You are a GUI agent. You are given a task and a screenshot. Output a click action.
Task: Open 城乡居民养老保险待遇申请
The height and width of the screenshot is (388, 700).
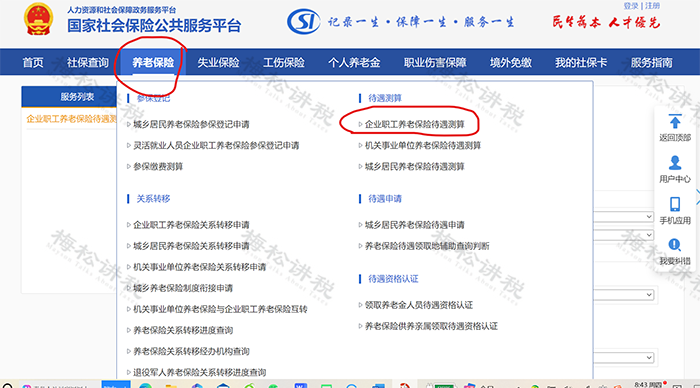point(415,225)
